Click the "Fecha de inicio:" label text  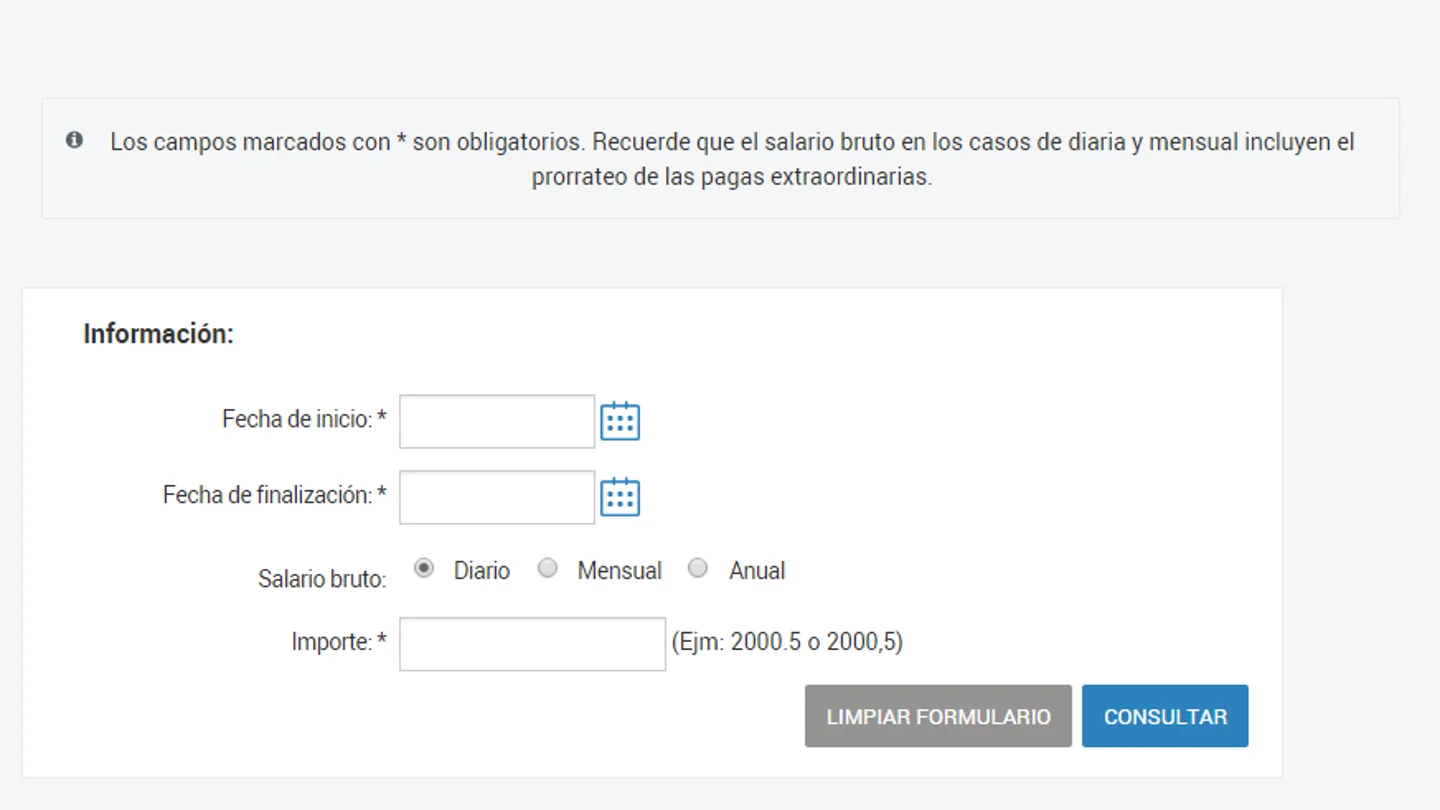(297, 419)
